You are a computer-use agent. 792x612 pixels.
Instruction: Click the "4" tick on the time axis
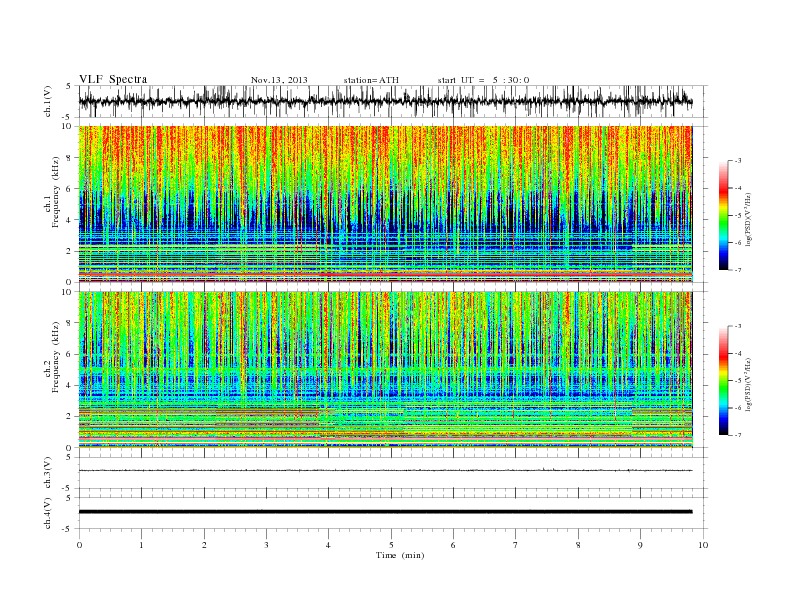point(328,545)
